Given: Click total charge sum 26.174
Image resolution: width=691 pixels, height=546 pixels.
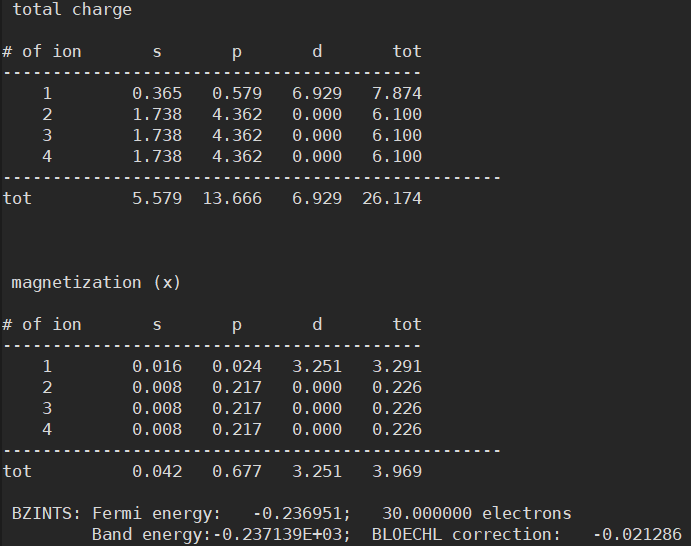Looking at the screenshot, I should 392,198.
